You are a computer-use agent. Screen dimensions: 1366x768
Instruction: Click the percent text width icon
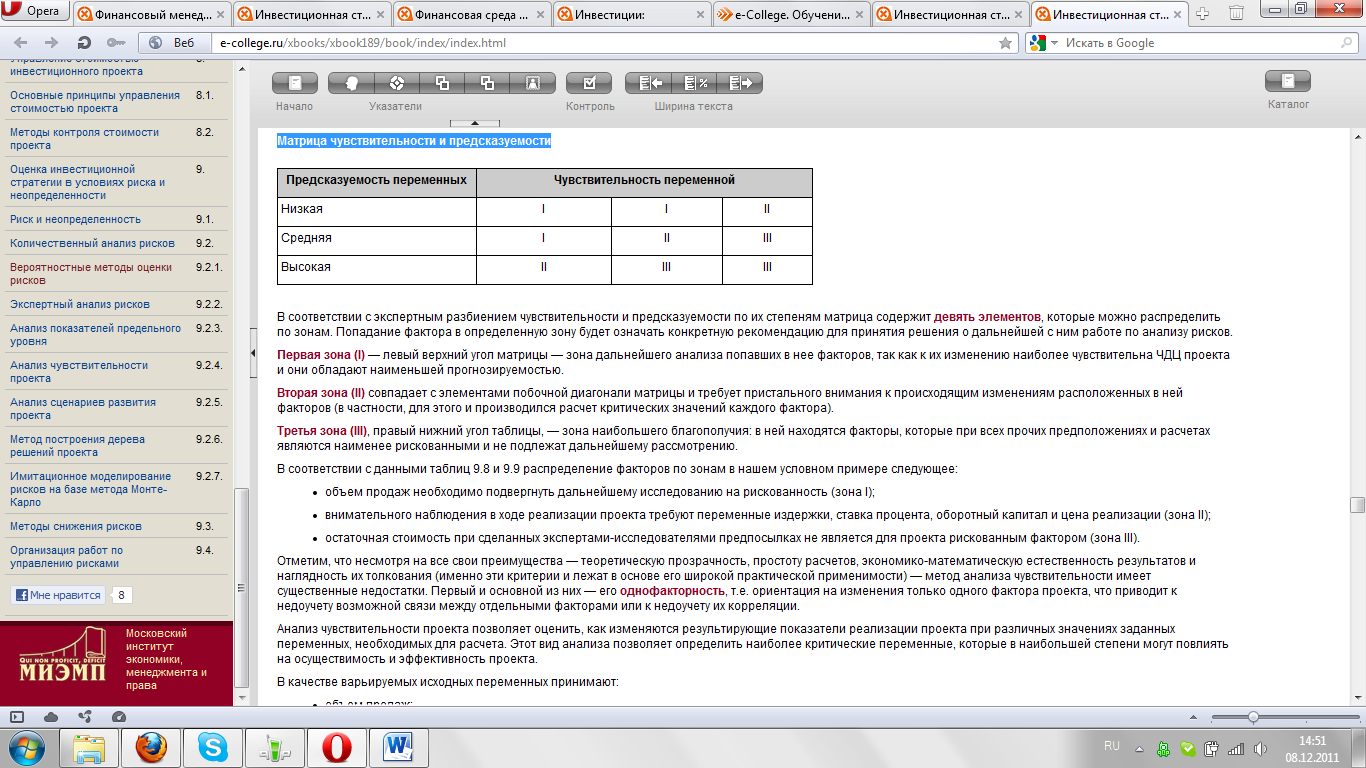pyautogui.click(x=693, y=83)
